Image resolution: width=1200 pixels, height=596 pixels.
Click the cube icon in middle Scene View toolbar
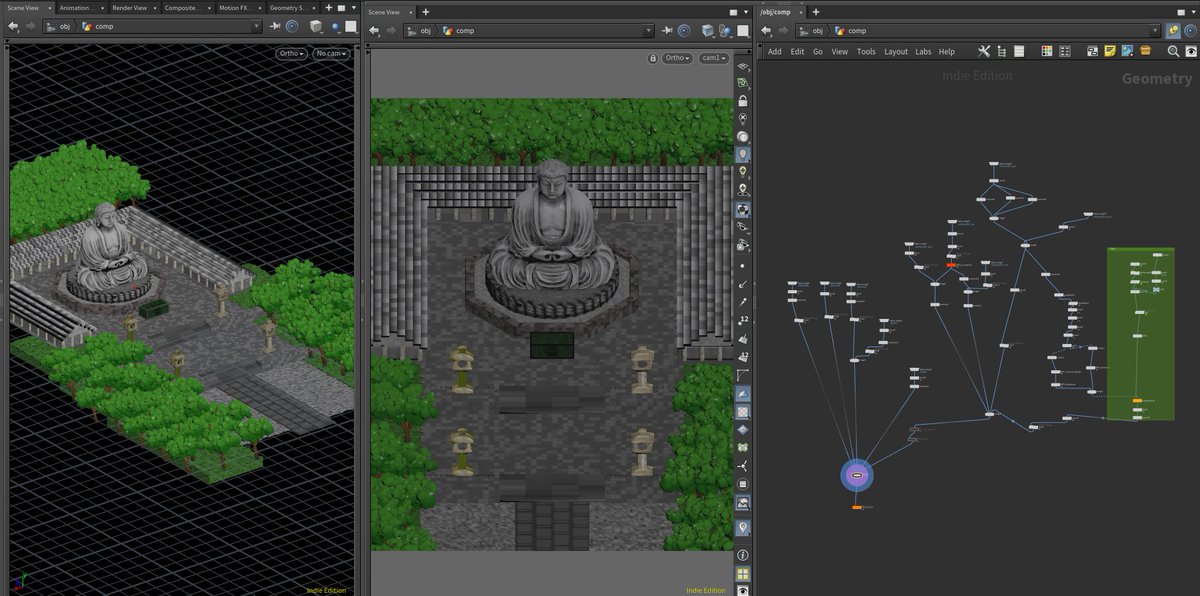click(708, 30)
